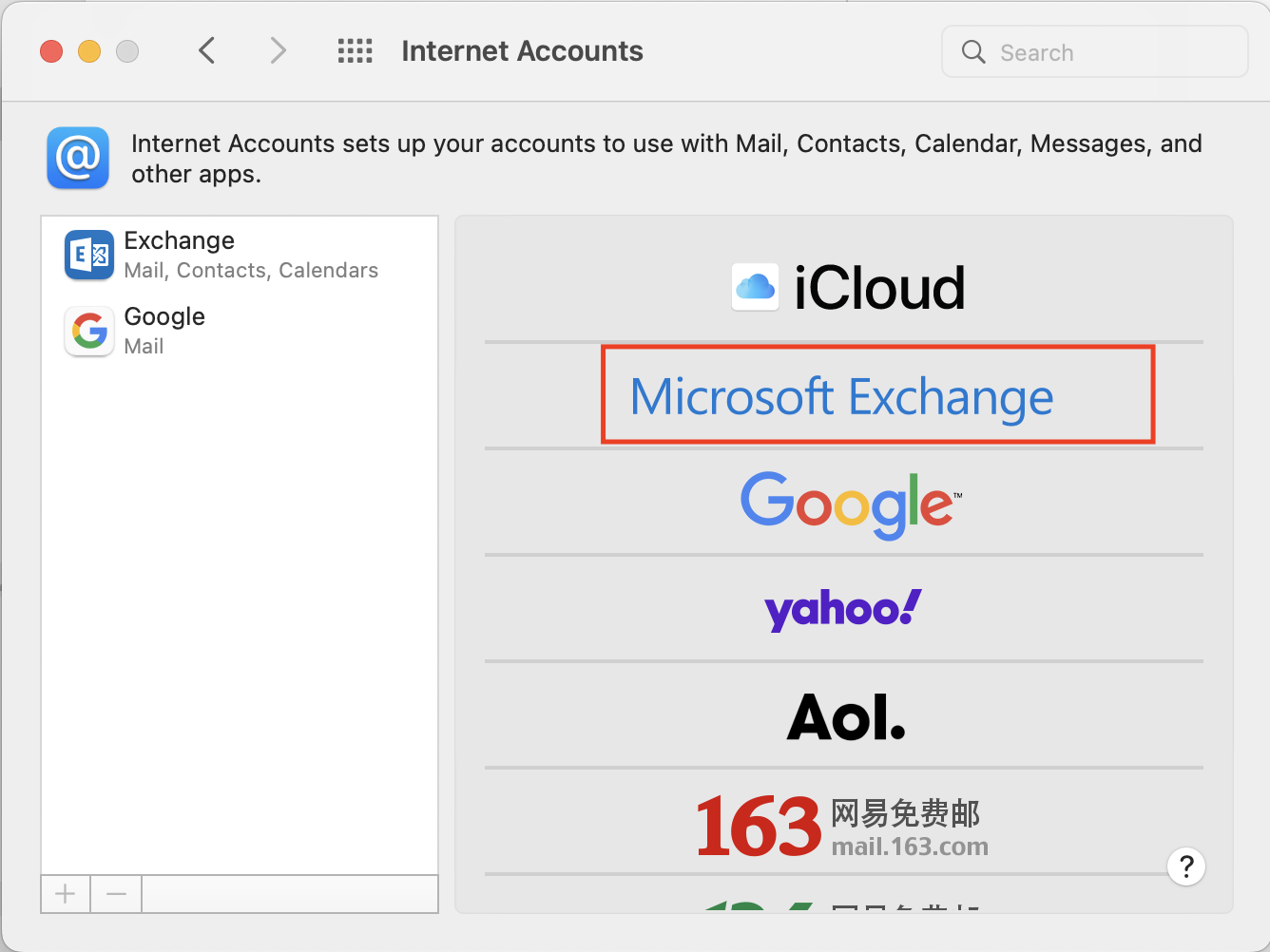Choose the 163 mail provider
The width and height of the screenshot is (1270, 952).
coord(842,825)
